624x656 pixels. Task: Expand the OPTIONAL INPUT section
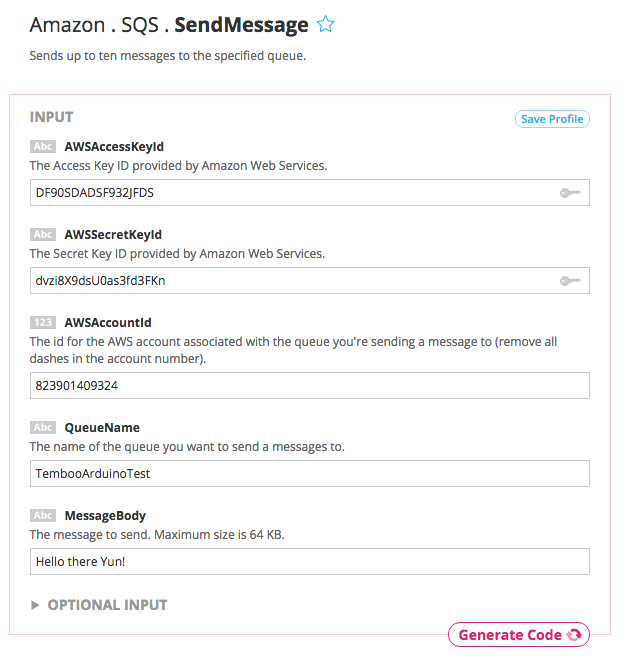pos(98,605)
